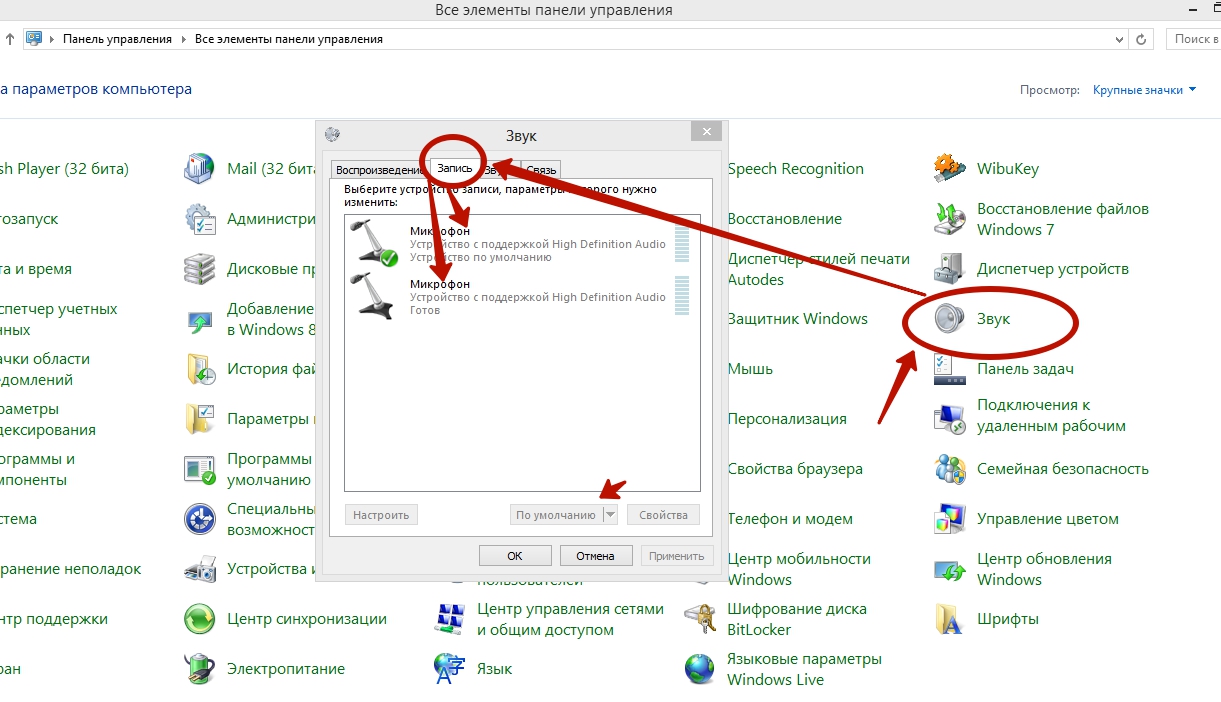1221x702 pixels.
Task: Open the Крупные значки view dropdown
Action: tap(1144, 90)
